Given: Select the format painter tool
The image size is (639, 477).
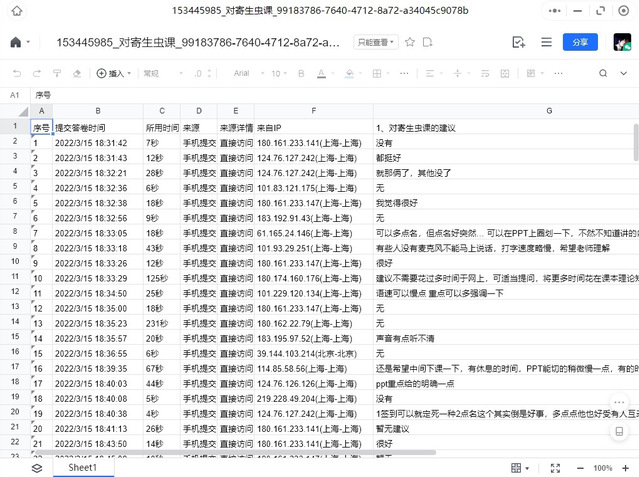Looking at the screenshot, I should click(57, 73).
